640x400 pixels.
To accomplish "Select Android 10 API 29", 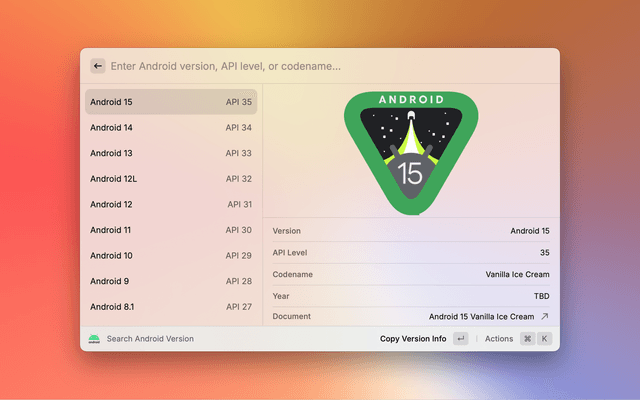I will point(170,256).
